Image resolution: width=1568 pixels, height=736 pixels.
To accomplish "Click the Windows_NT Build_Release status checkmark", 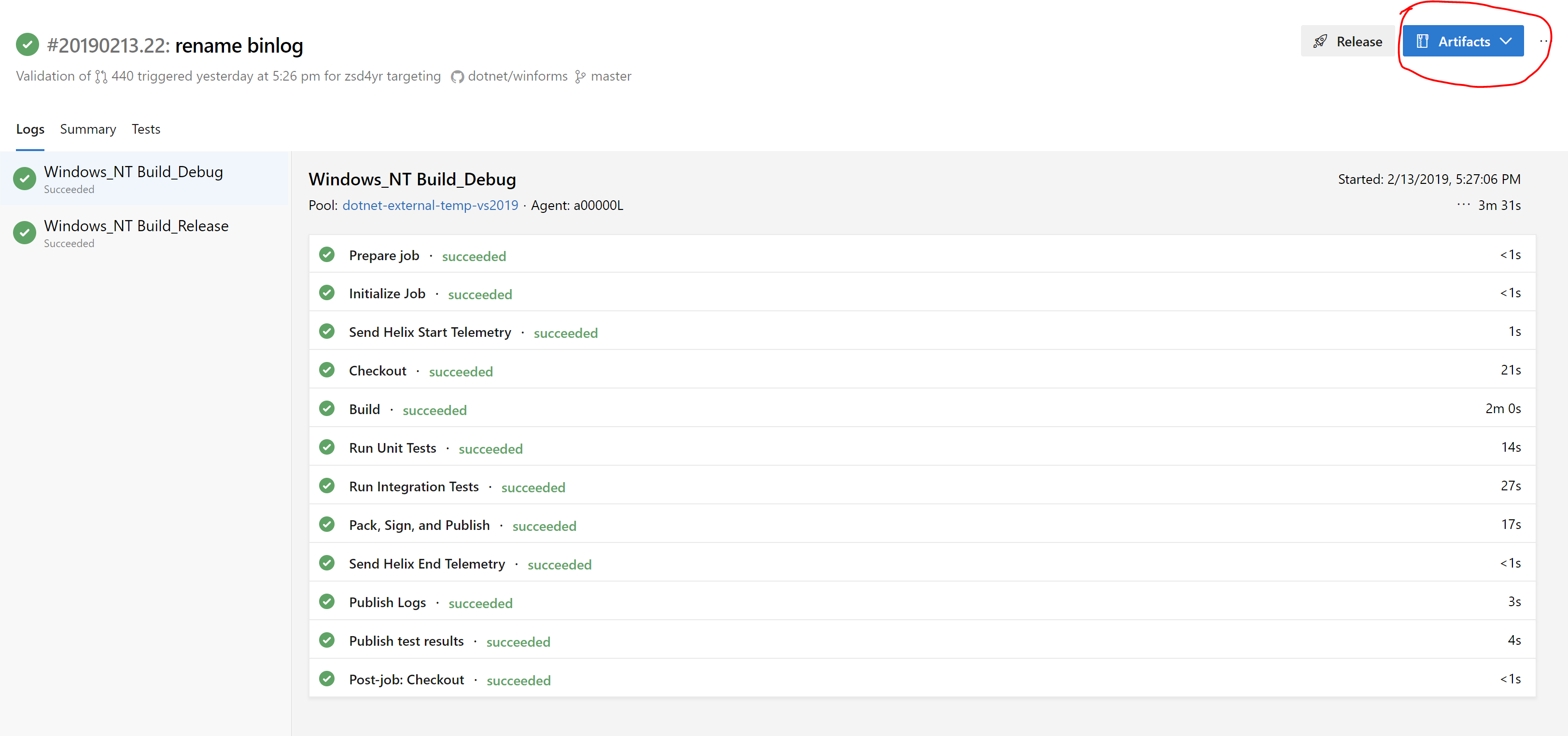I will point(25,233).
